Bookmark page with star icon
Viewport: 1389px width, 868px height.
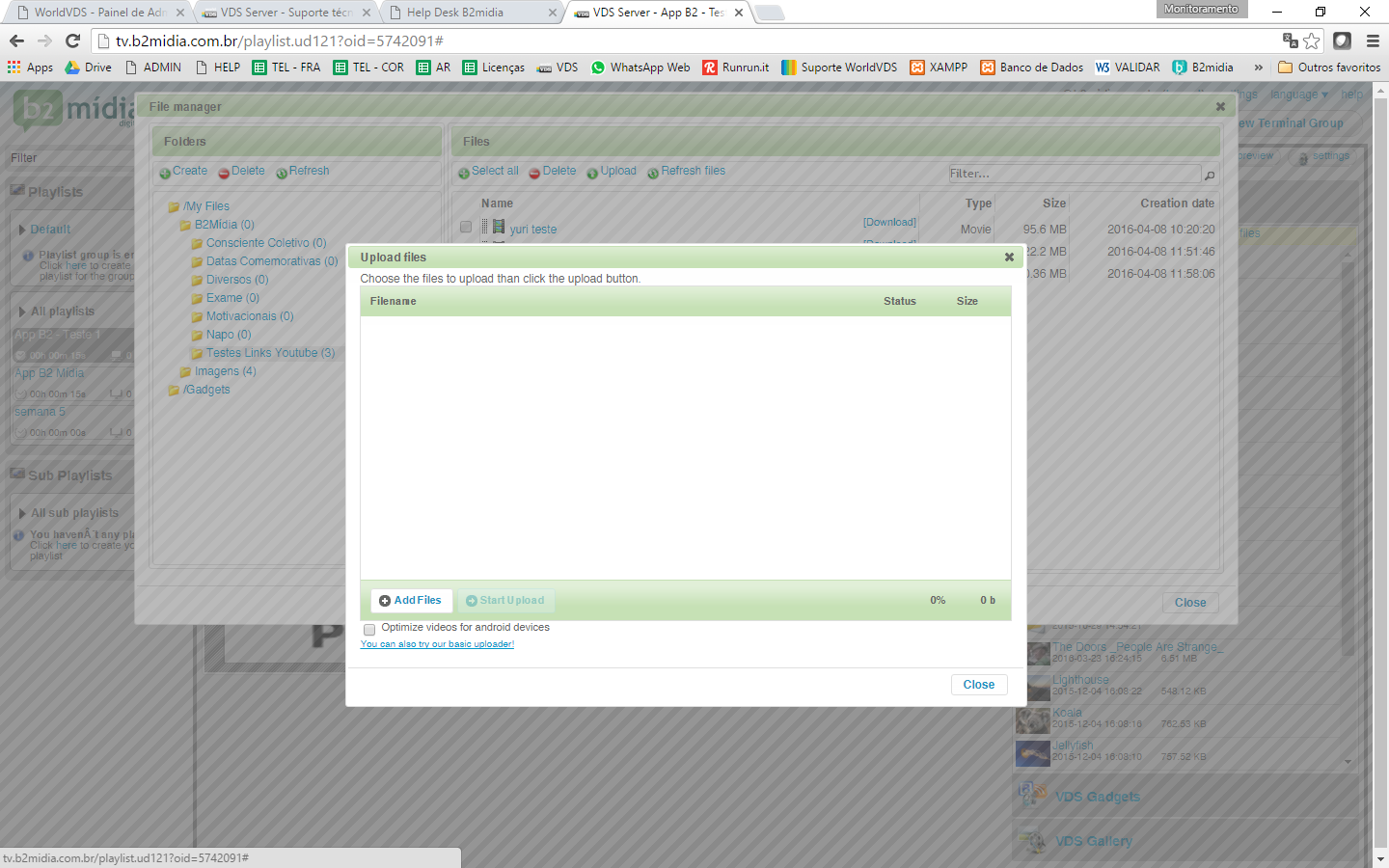(1311, 41)
